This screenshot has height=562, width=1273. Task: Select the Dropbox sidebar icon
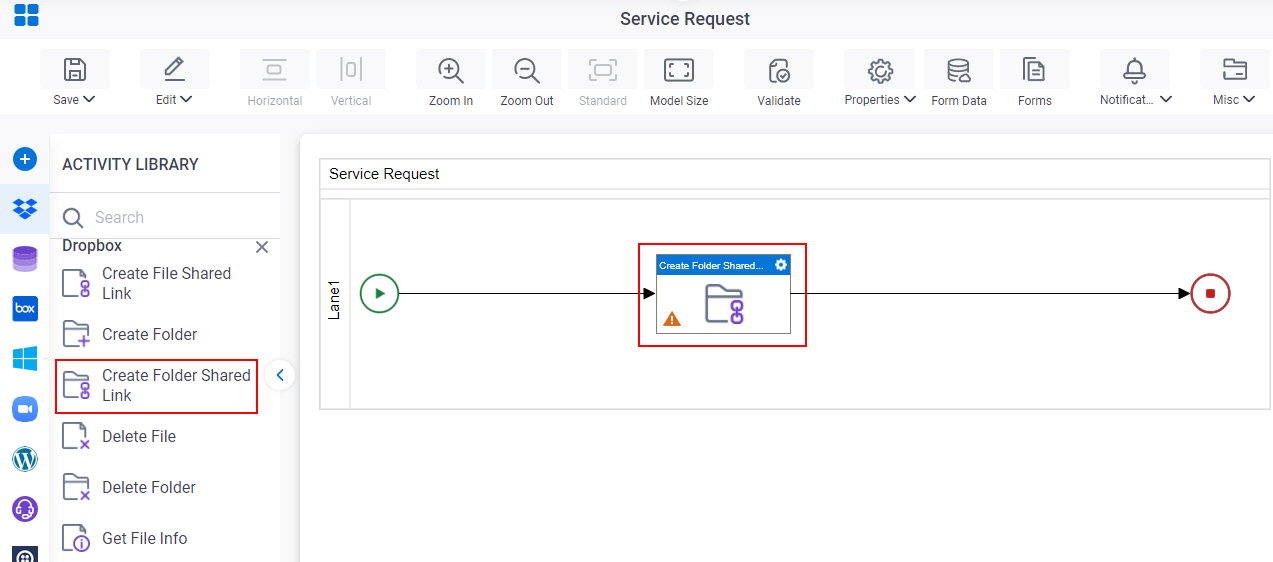pos(25,209)
